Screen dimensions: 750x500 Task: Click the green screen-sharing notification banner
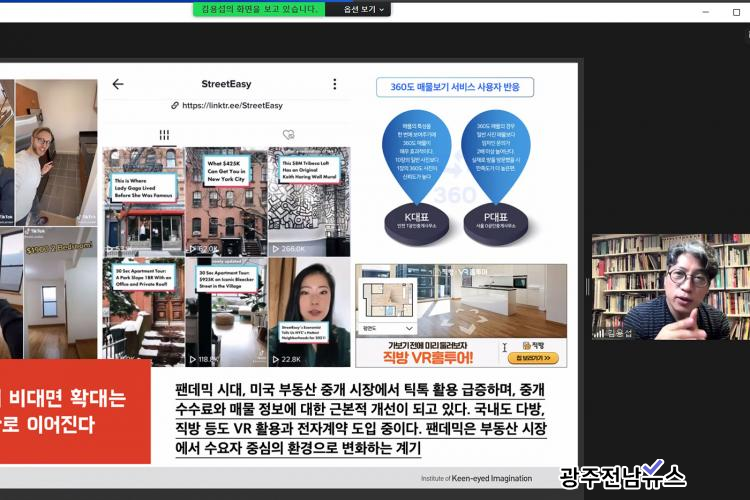pos(258,9)
